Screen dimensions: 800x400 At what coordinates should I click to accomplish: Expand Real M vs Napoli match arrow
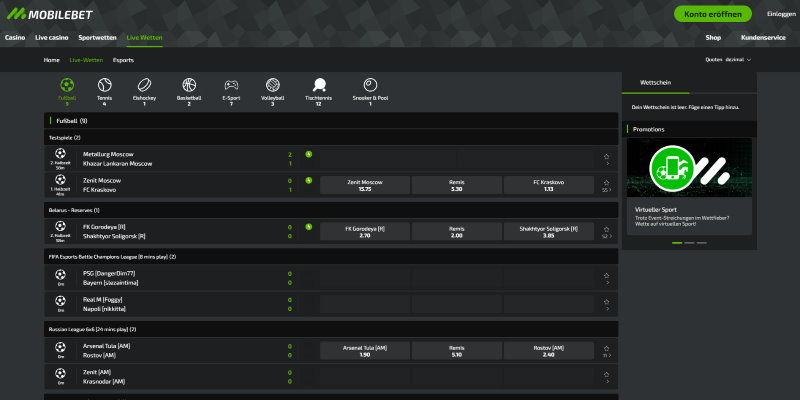pos(607,309)
